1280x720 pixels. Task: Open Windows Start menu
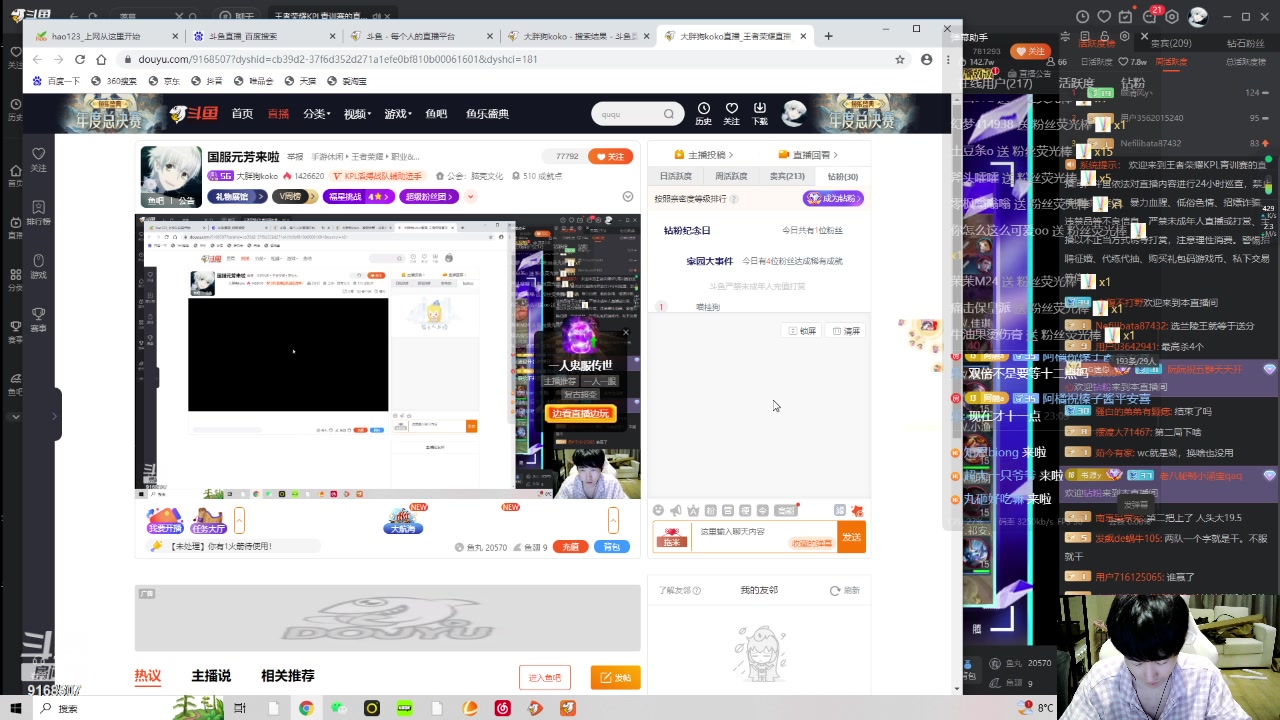pyautogui.click(x=15, y=708)
